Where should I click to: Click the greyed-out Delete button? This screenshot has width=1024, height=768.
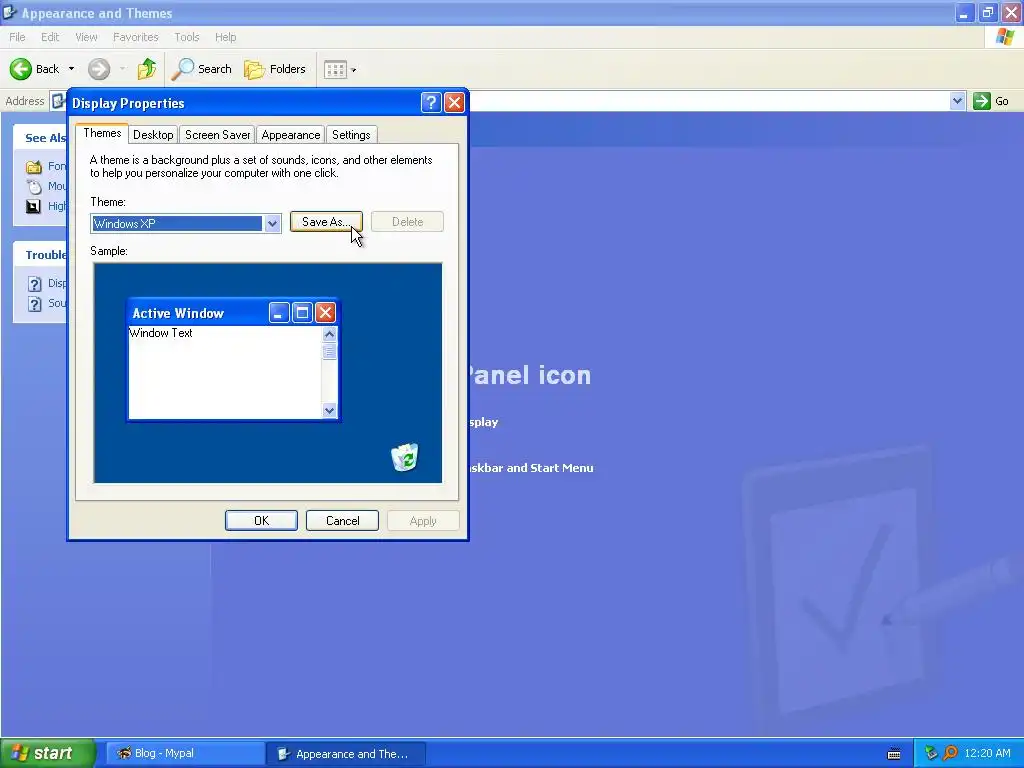tap(408, 222)
